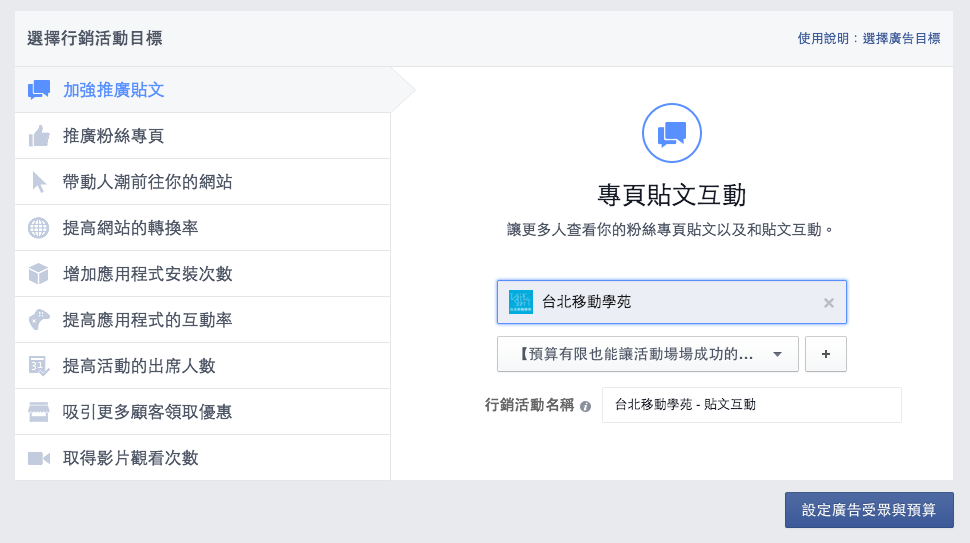This screenshot has width=970, height=543.
Task: Click the 設定廣告受眾與預算 button
Action: pyautogui.click(x=869, y=510)
